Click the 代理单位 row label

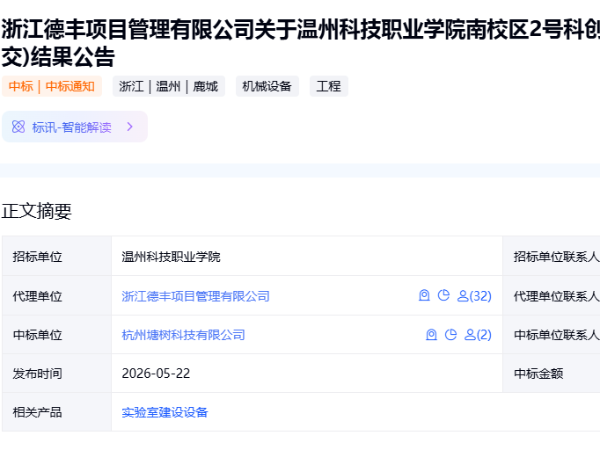click(x=38, y=296)
